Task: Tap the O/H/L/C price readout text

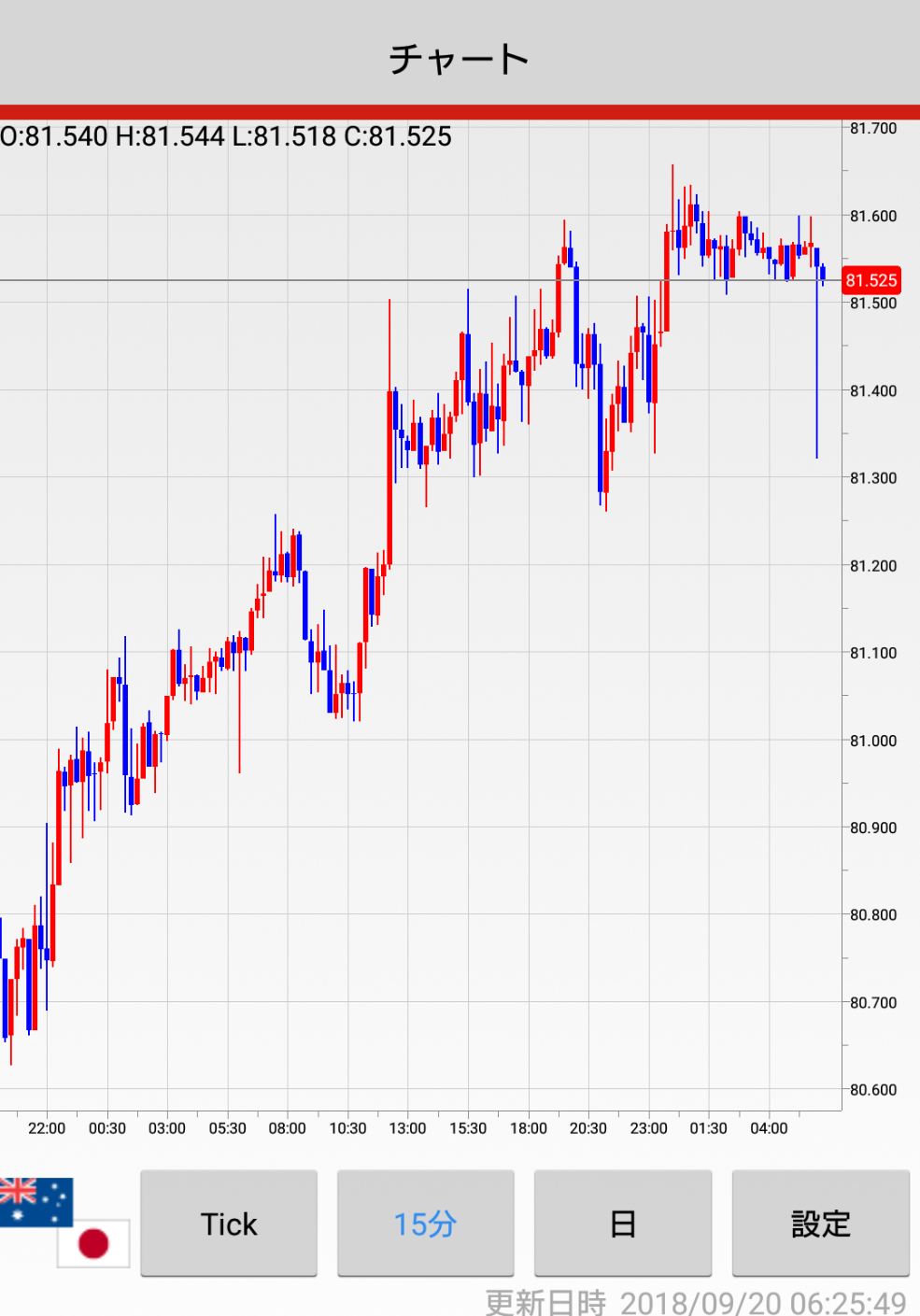Action: (226, 137)
